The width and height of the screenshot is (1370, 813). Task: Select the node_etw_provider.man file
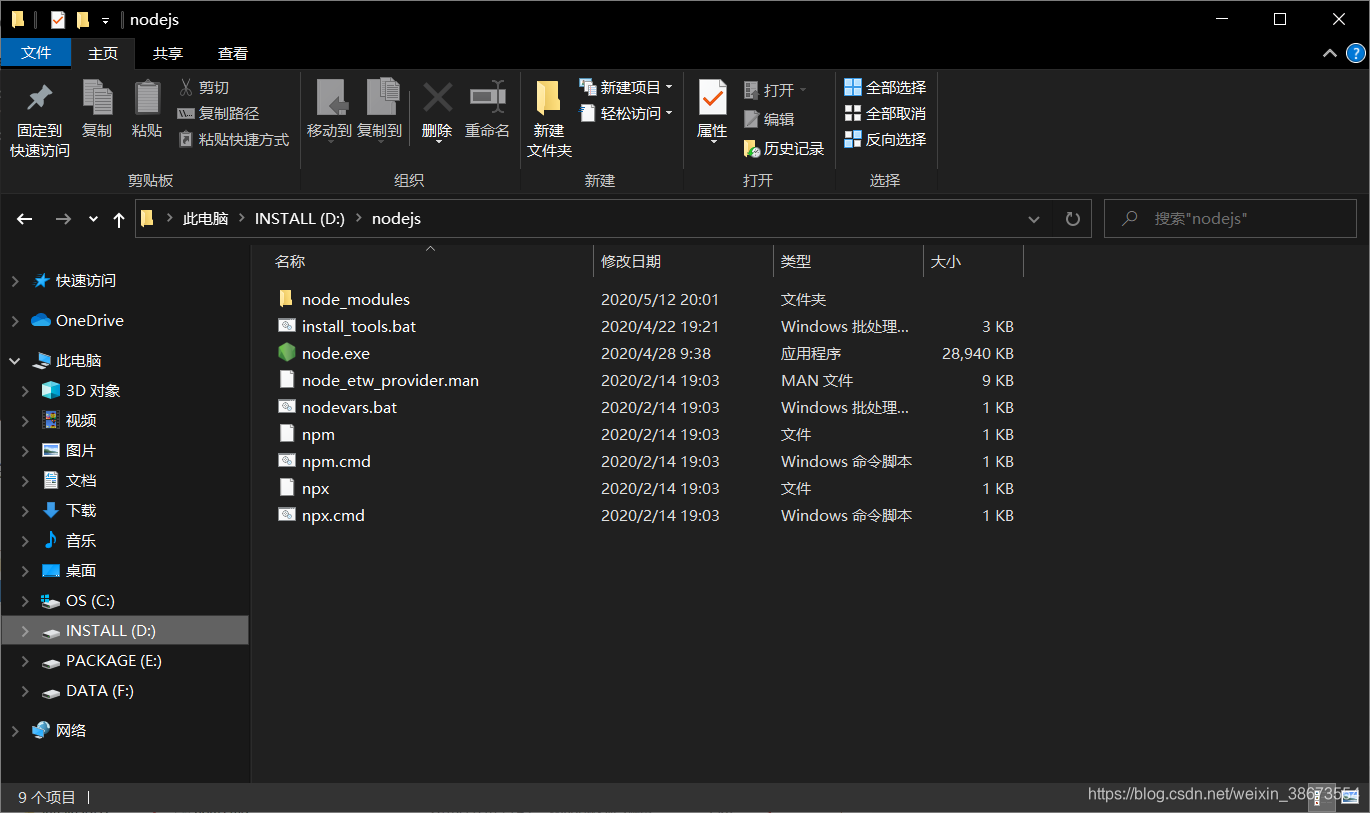(390, 380)
